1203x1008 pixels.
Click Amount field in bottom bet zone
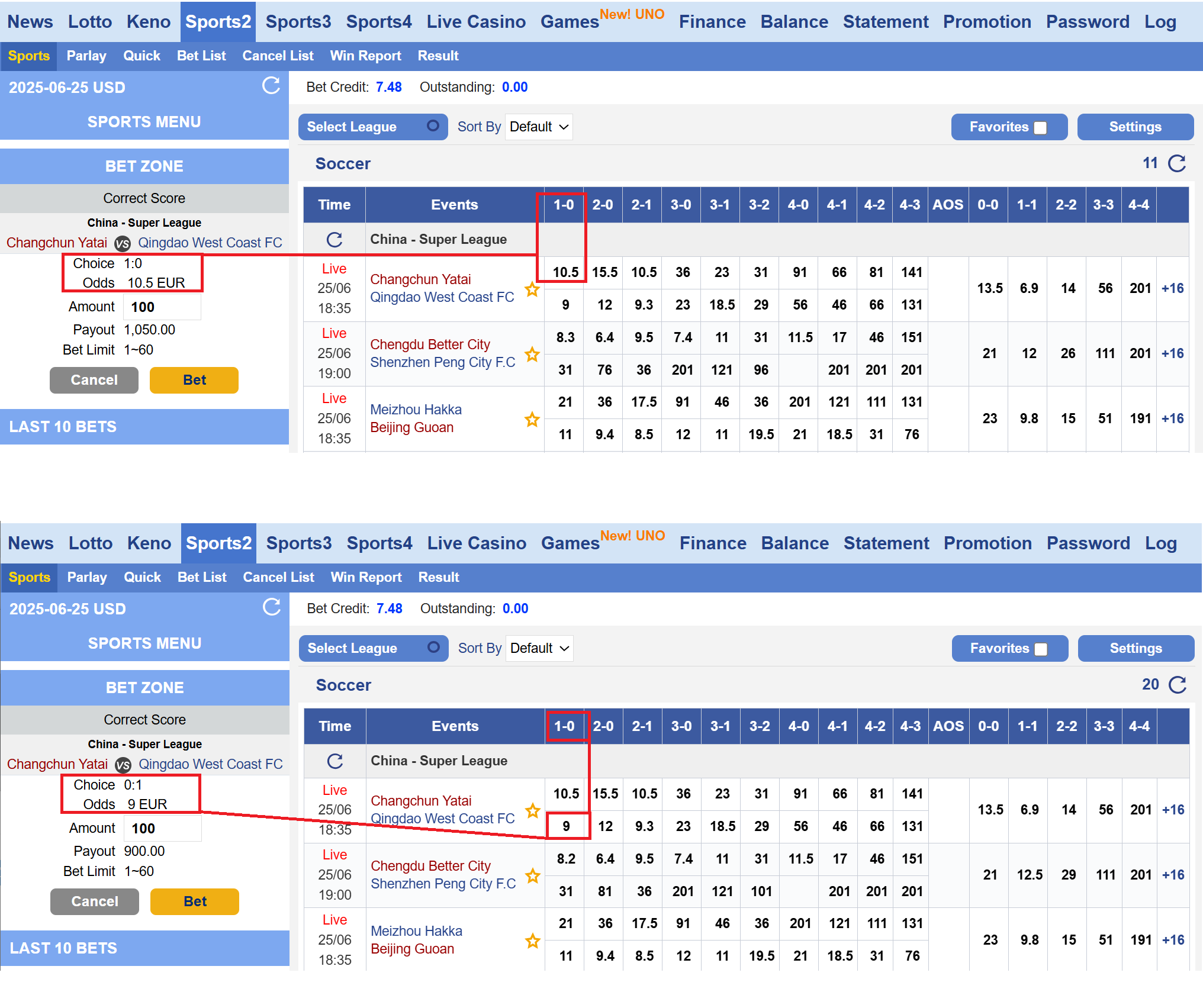coord(163,829)
